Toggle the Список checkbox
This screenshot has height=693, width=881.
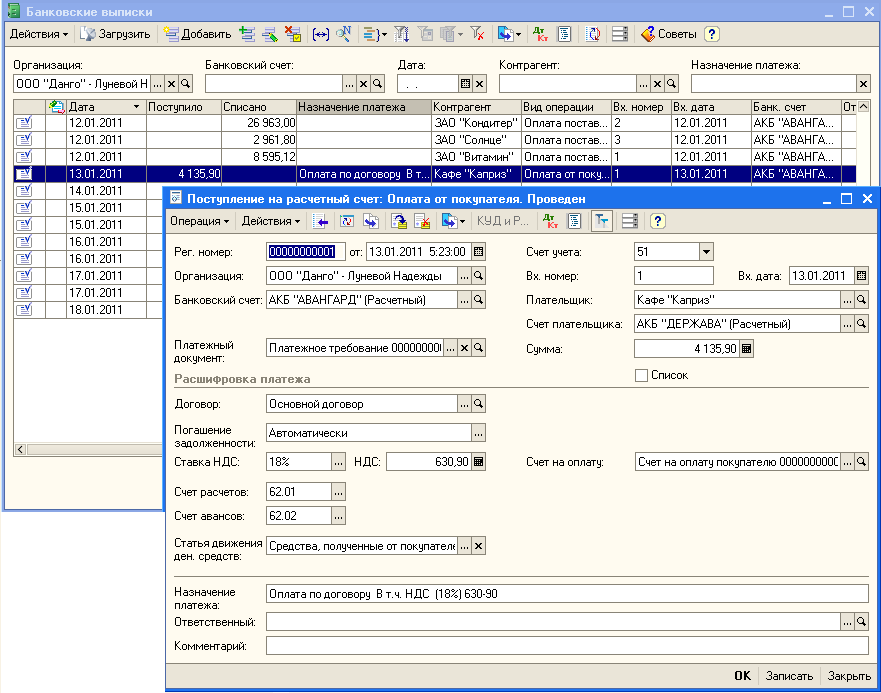coord(642,375)
